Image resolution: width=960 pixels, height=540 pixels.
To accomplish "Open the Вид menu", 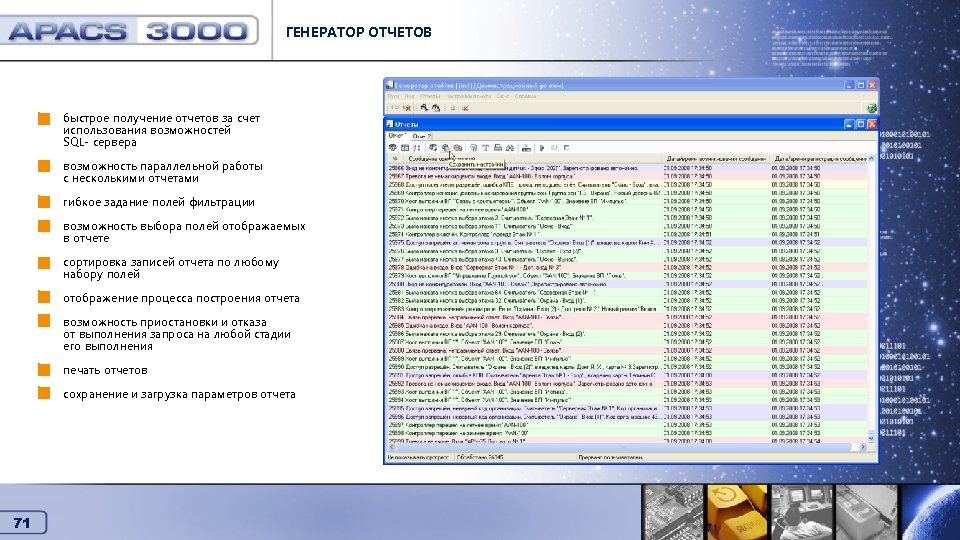I will 409,96.
